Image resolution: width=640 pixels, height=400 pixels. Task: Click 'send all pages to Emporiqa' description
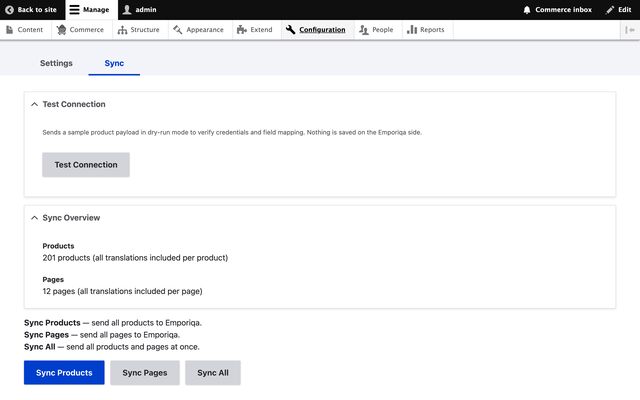click(x=130, y=335)
